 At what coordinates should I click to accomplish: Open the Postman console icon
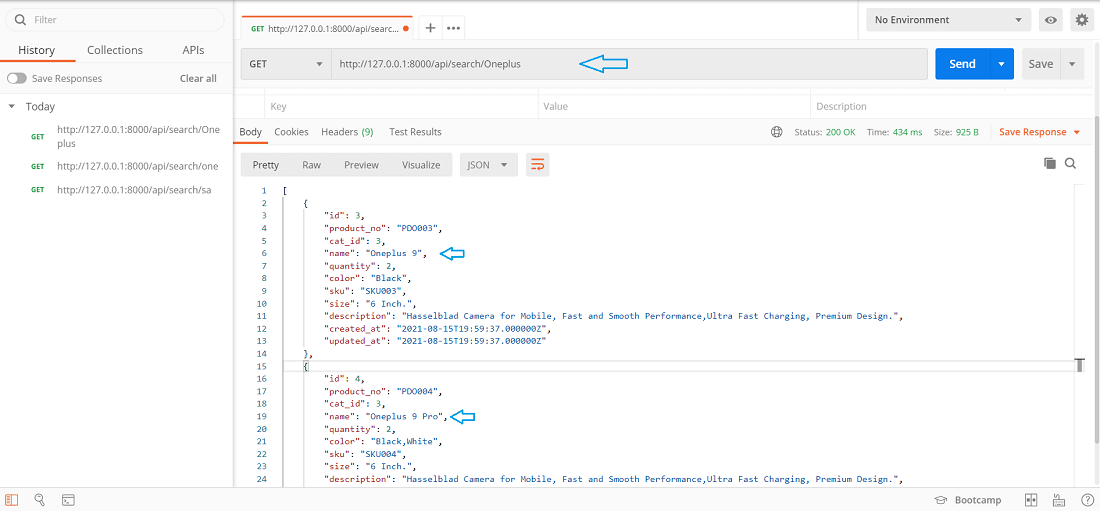coord(68,499)
